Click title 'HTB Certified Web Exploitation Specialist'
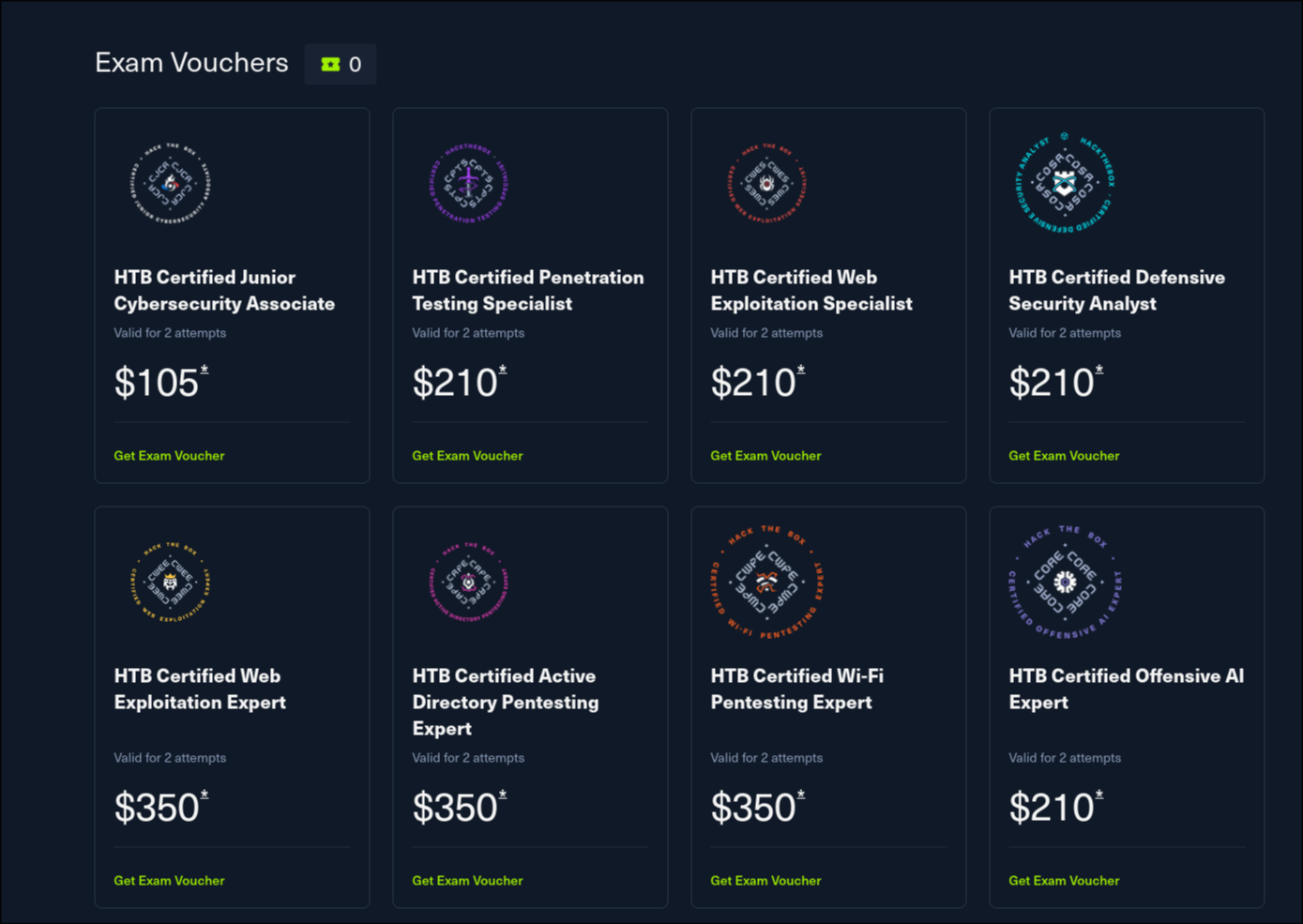 (x=811, y=291)
